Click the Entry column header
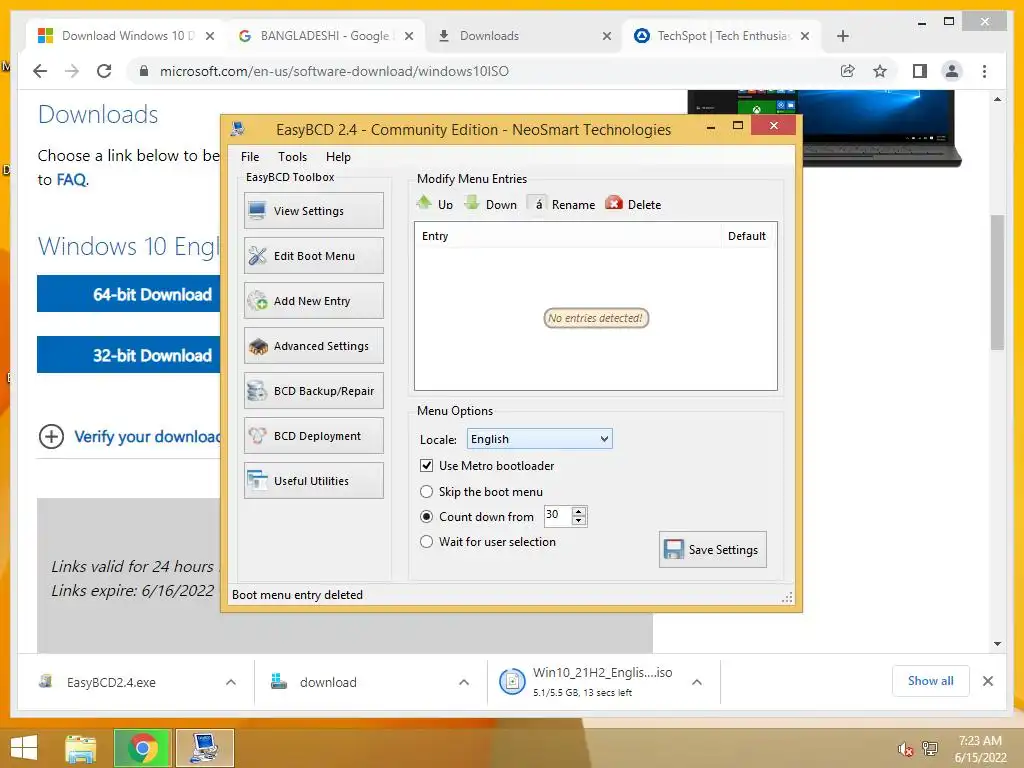This screenshot has height=768, width=1024. click(567, 236)
